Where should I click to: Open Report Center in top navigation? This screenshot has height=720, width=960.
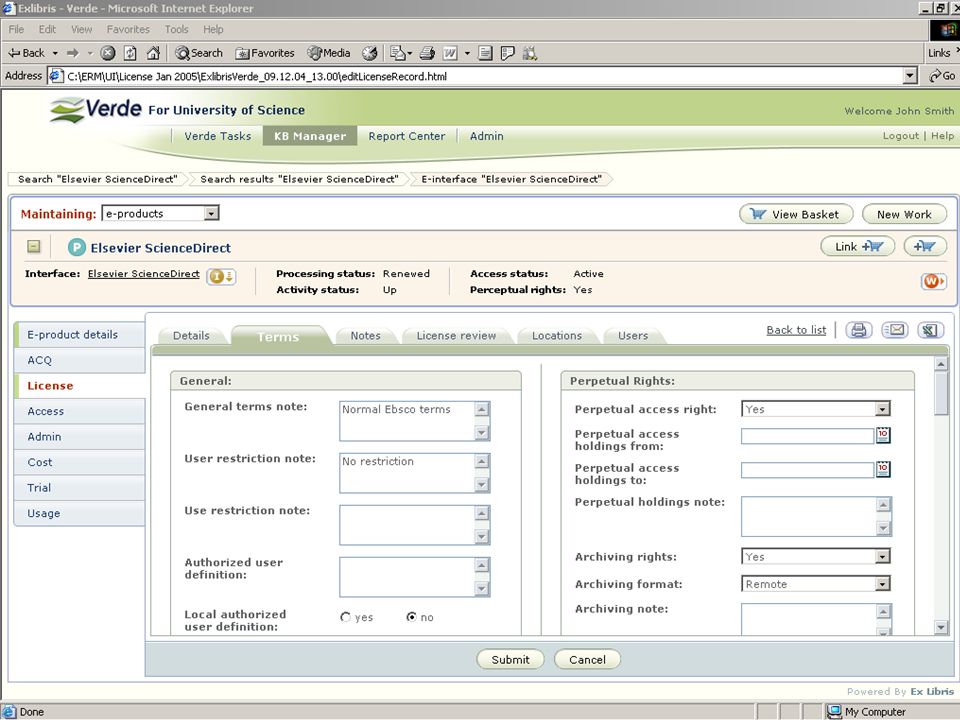pos(407,136)
